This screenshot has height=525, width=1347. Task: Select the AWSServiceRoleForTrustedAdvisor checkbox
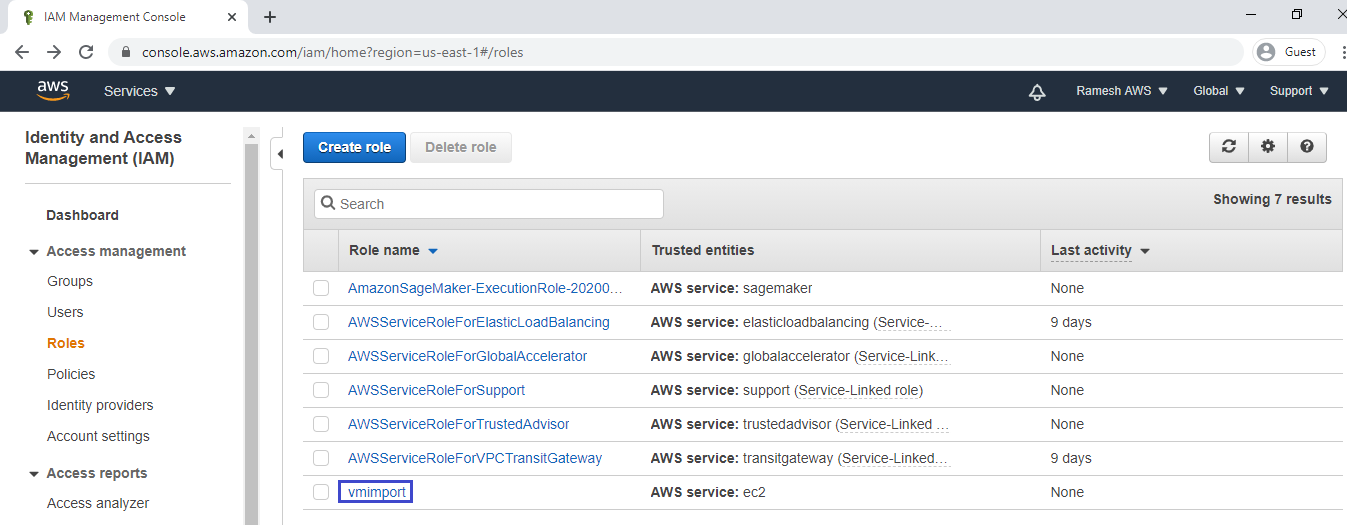[x=321, y=424]
